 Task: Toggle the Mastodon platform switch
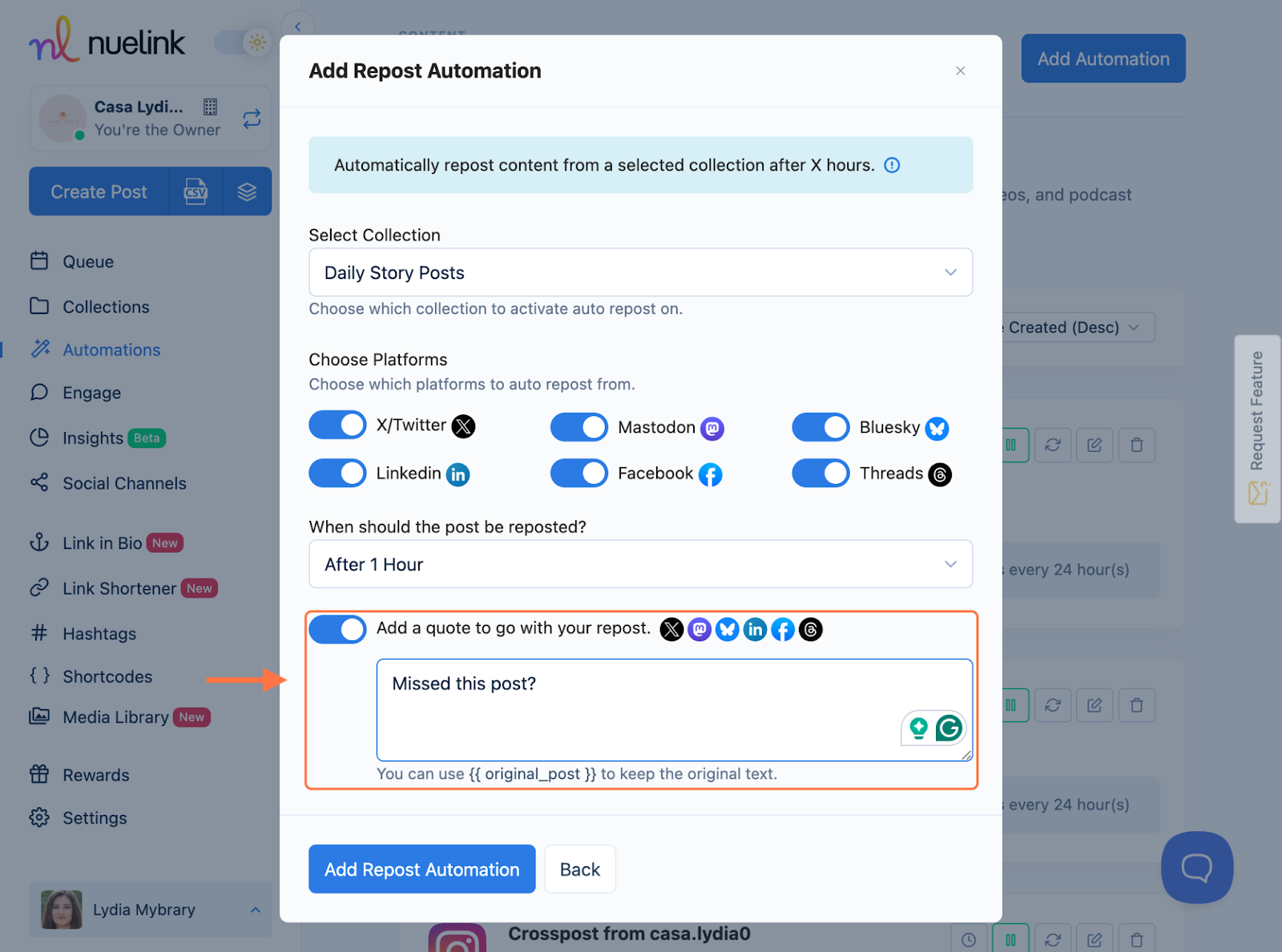coord(579,427)
